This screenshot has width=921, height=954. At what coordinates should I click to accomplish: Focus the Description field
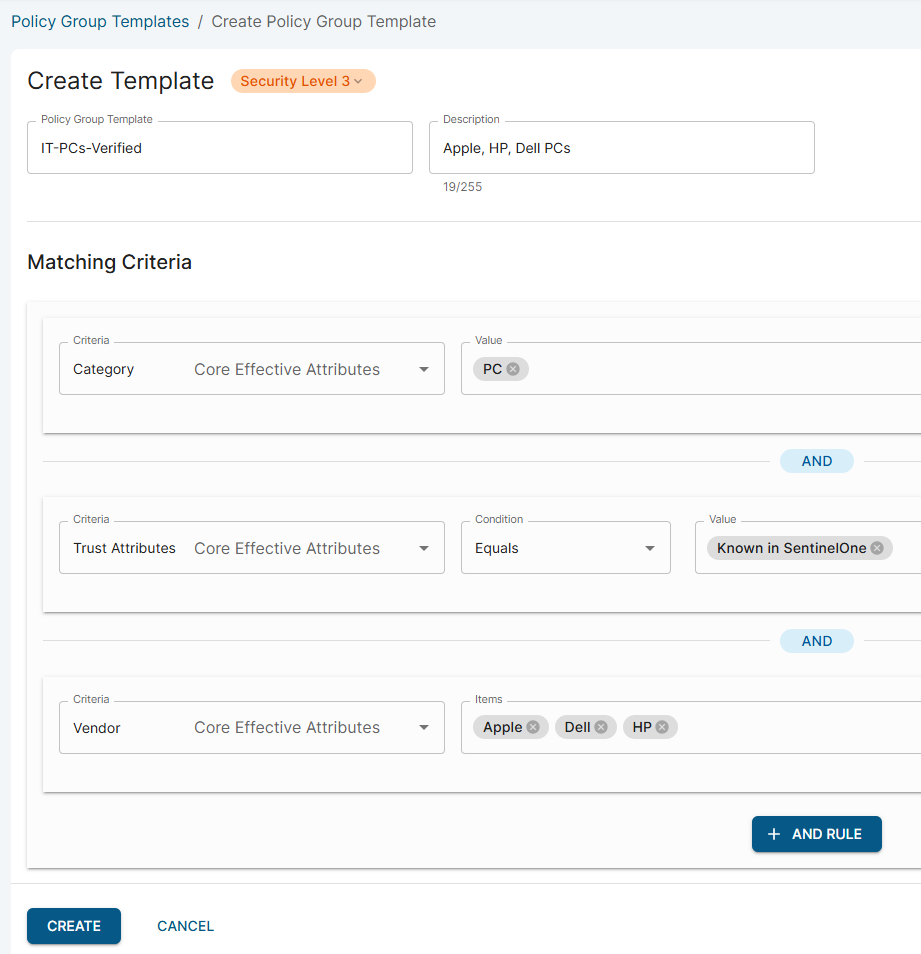pyautogui.click(x=622, y=148)
